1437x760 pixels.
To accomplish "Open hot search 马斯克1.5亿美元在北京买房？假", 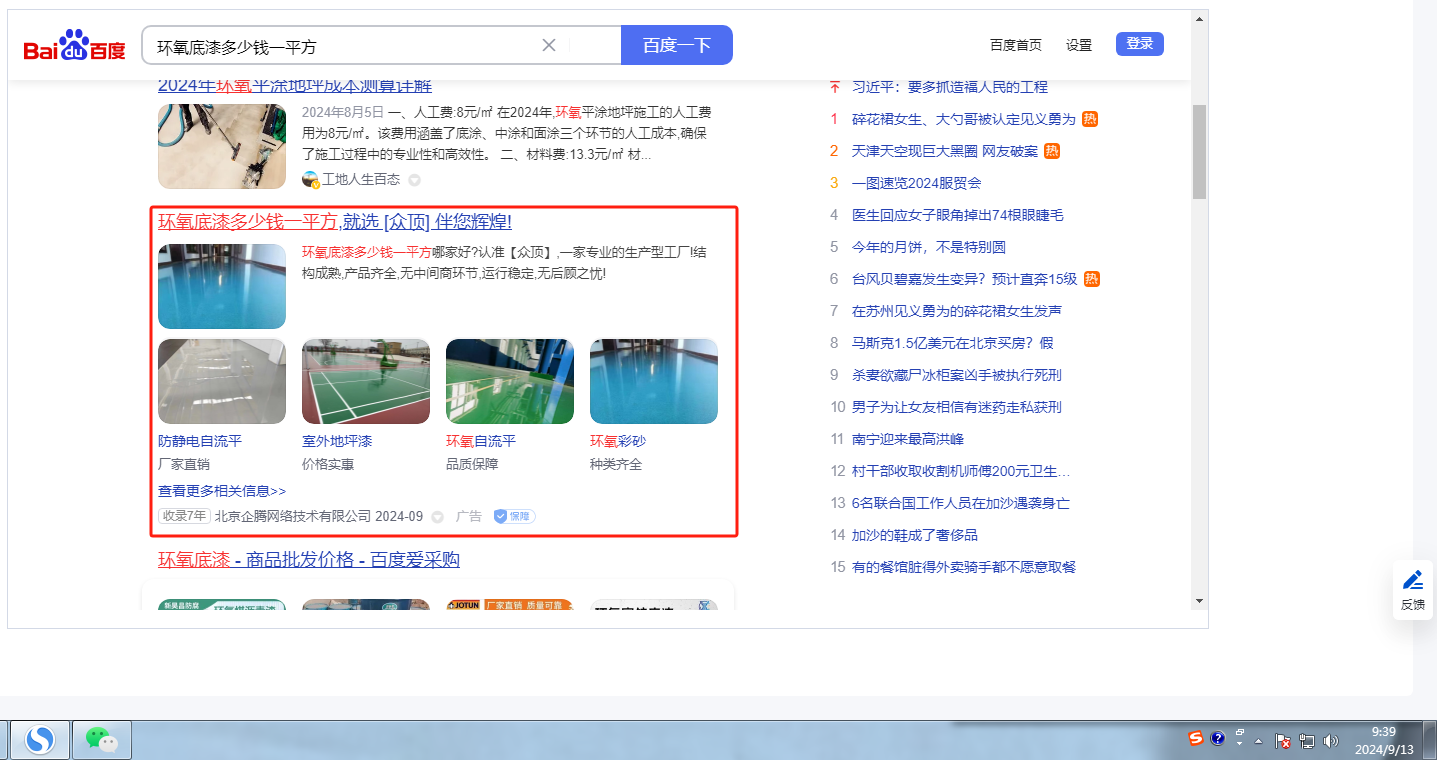I will pos(953,343).
